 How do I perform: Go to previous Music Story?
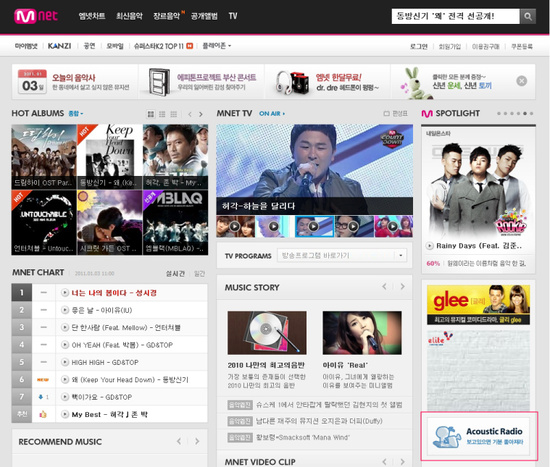click(x=384, y=287)
